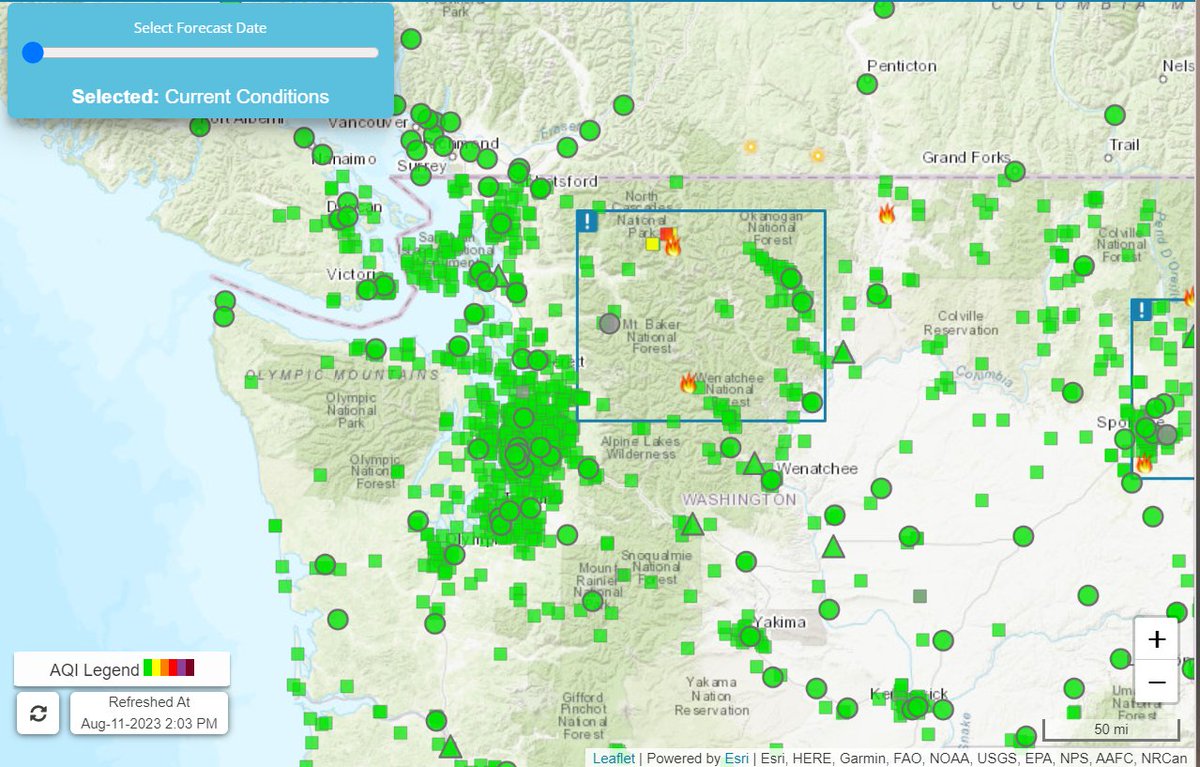Screen dimensions: 1200x767
Task: Click the Penticton city label
Action: (902, 66)
